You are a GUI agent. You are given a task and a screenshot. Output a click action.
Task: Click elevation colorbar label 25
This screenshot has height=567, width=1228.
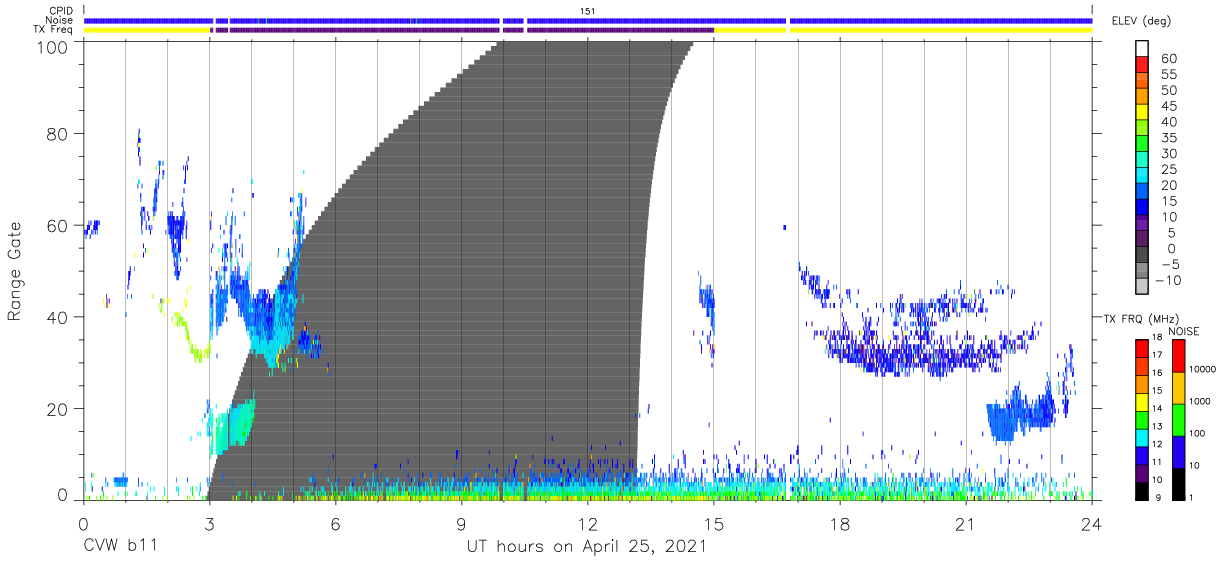1169,170
